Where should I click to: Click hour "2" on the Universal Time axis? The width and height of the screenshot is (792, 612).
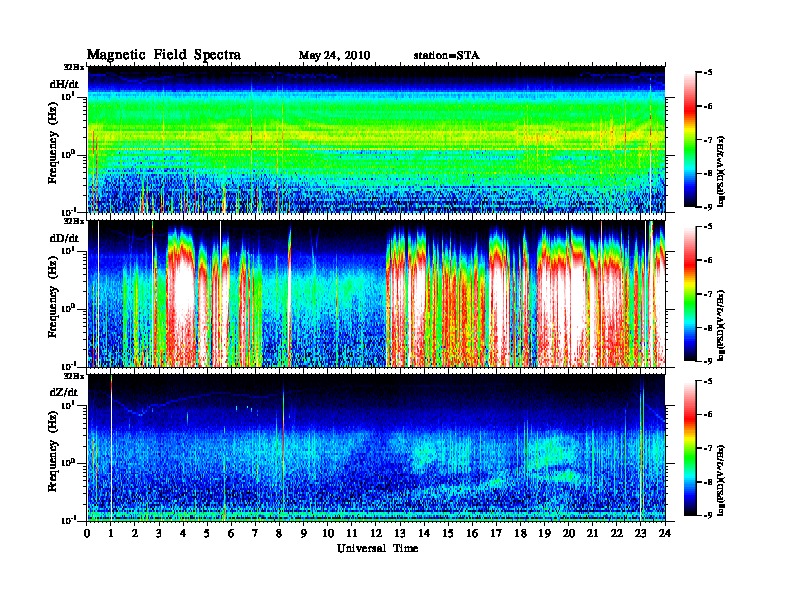[135, 534]
